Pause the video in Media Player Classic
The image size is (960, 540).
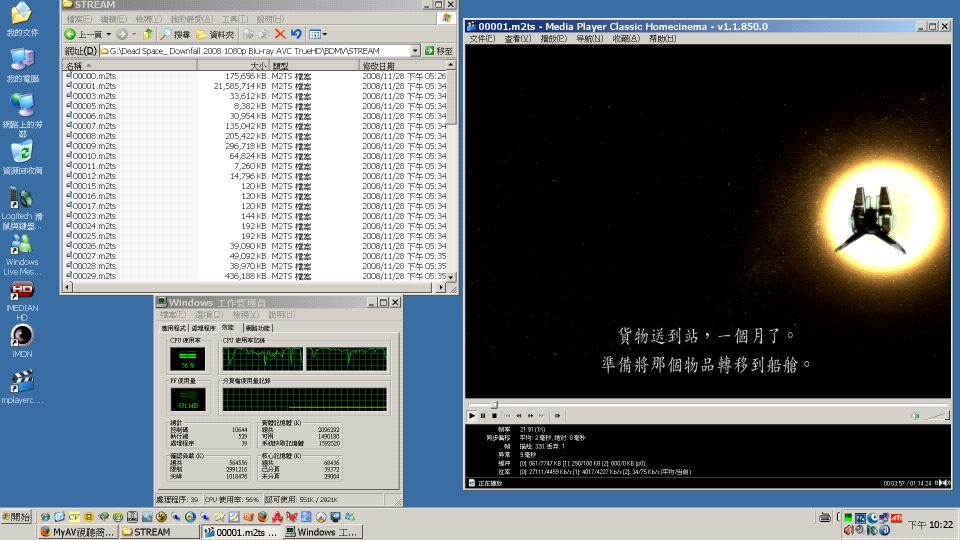coord(482,415)
